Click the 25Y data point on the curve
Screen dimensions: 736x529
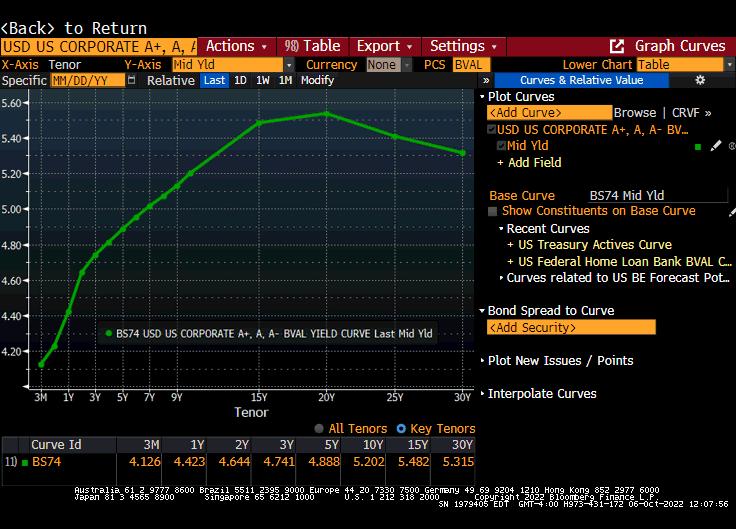[x=395, y=137]
